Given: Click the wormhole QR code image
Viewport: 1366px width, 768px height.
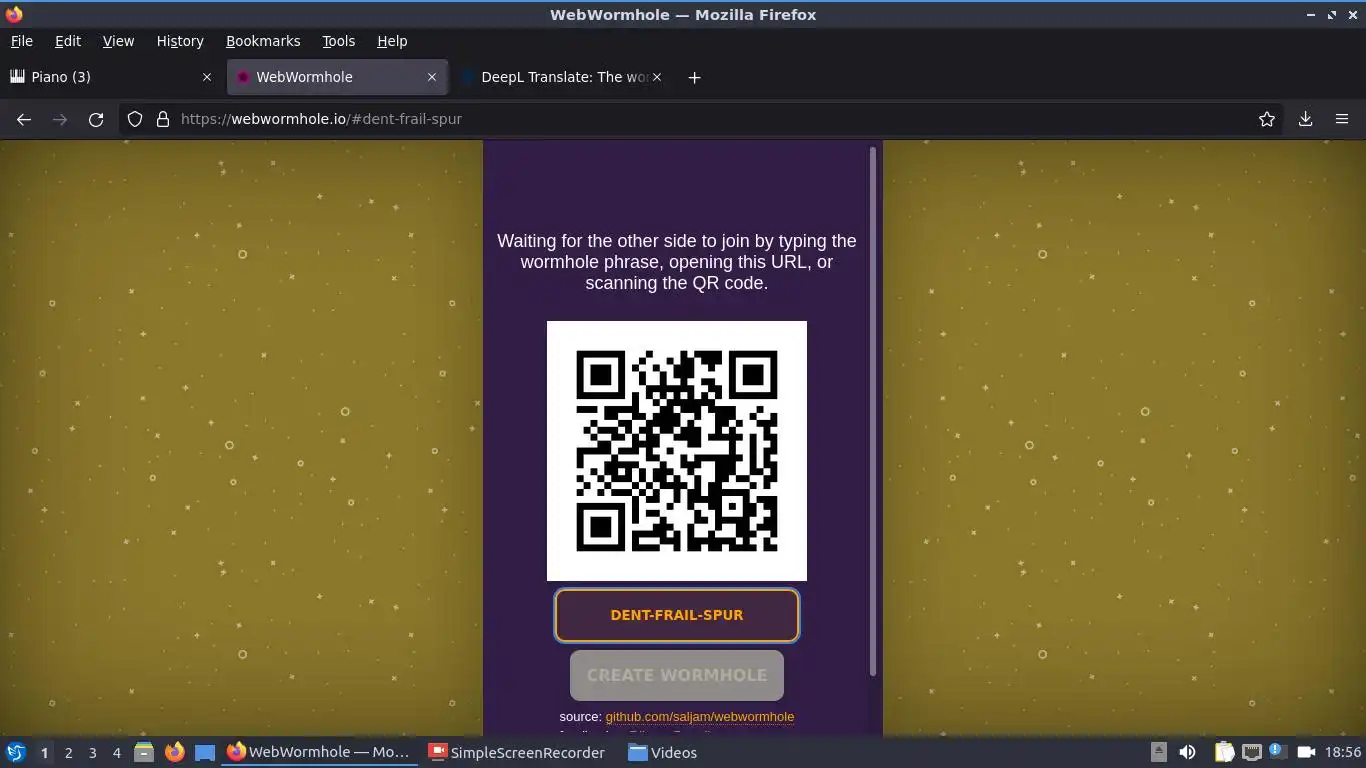Looking at the screenshot, I should pyautogui.click(x=677, y=451).
